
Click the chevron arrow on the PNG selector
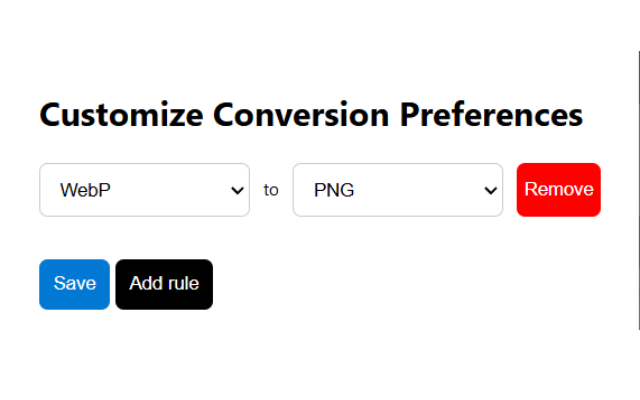pos(490,190)
